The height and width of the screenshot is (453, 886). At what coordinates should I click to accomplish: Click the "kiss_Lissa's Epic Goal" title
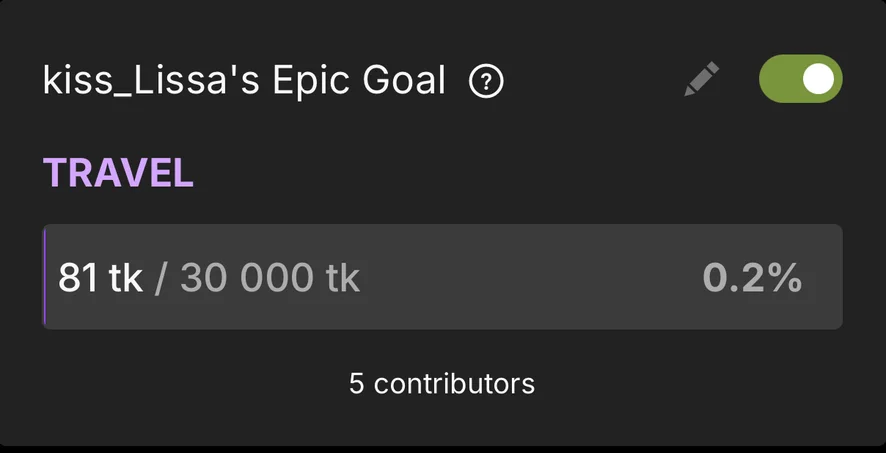(244, 81)
